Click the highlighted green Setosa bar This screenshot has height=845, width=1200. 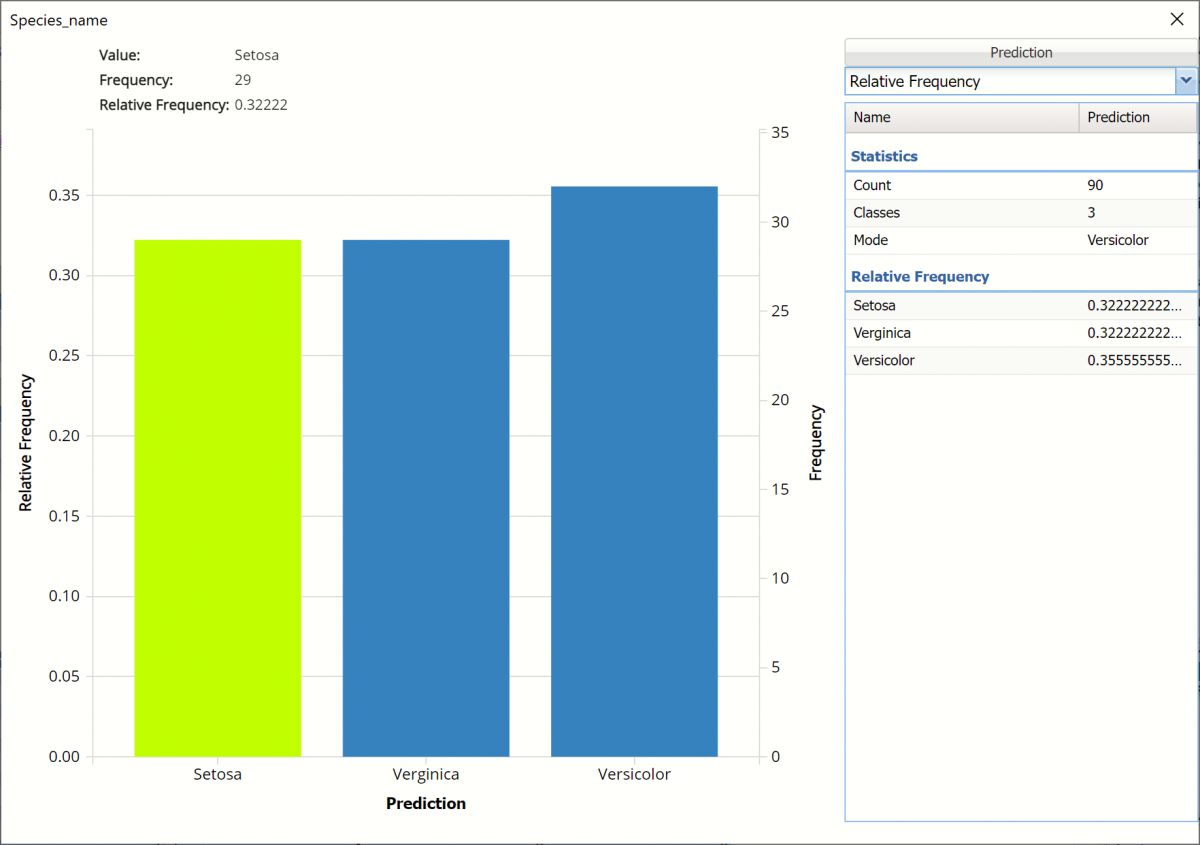point(217,500)
